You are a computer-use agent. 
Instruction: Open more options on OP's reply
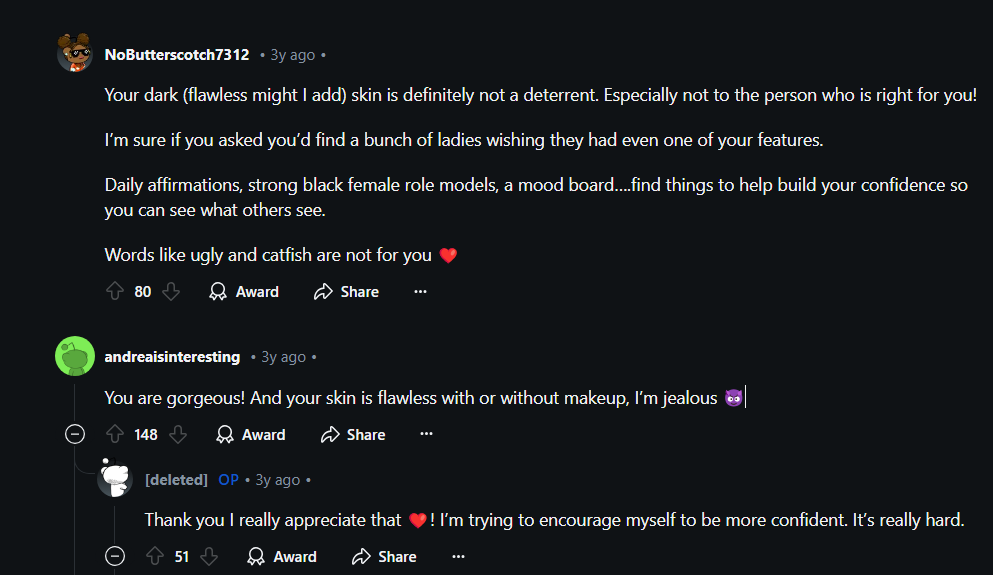(458, 557)
